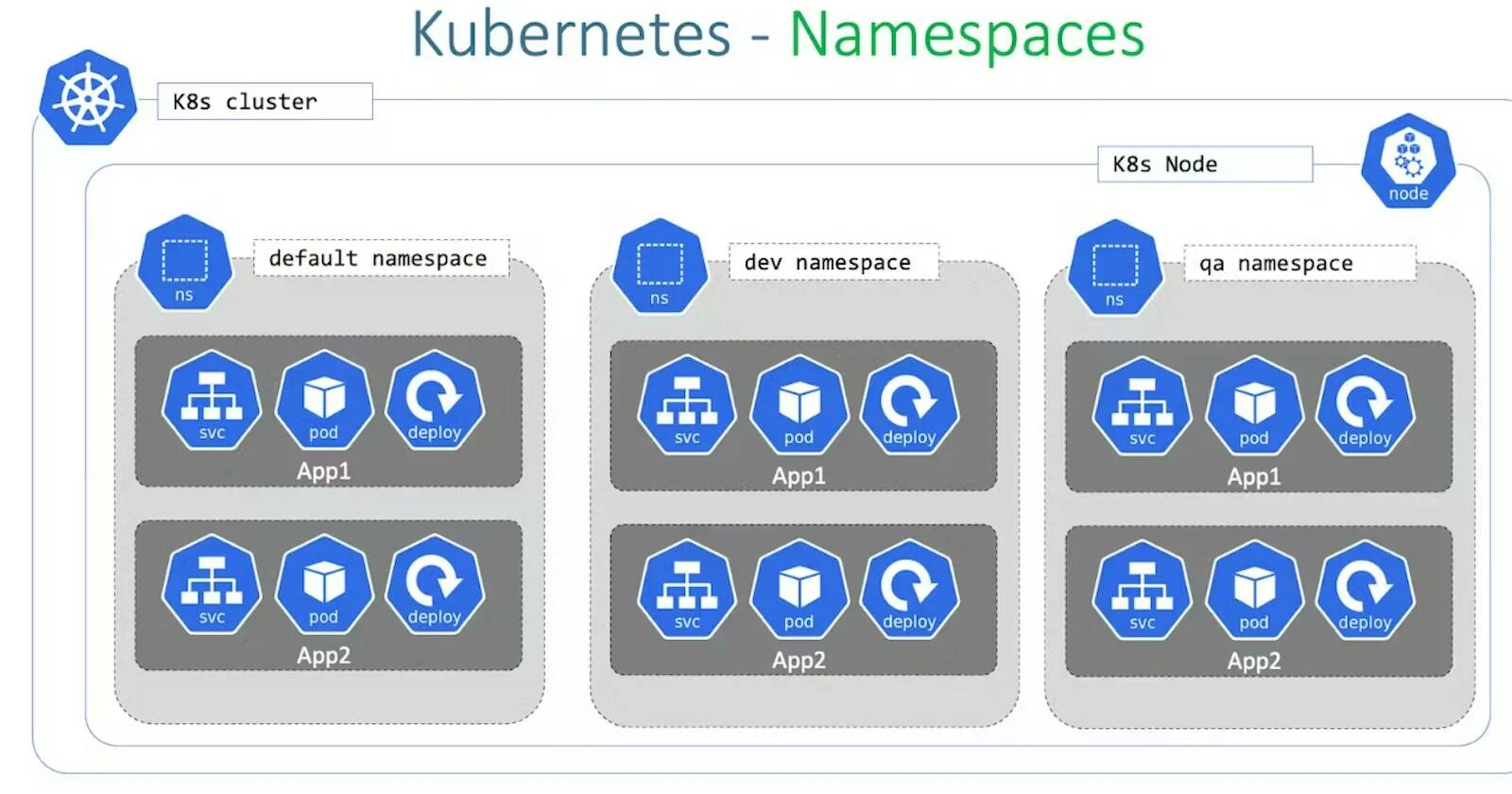Click svc icon of App1 in dev namespace
Viewport: 1512px width, 794px height.
(x=687, y=405)
